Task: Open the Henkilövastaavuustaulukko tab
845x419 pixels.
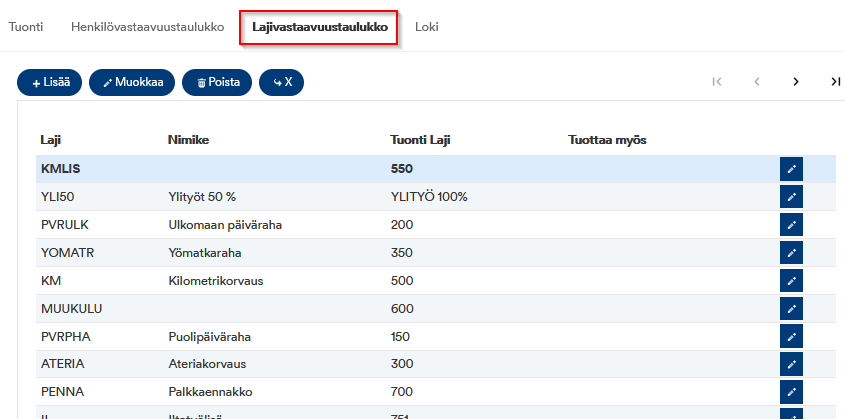Action: pos(148,27)
